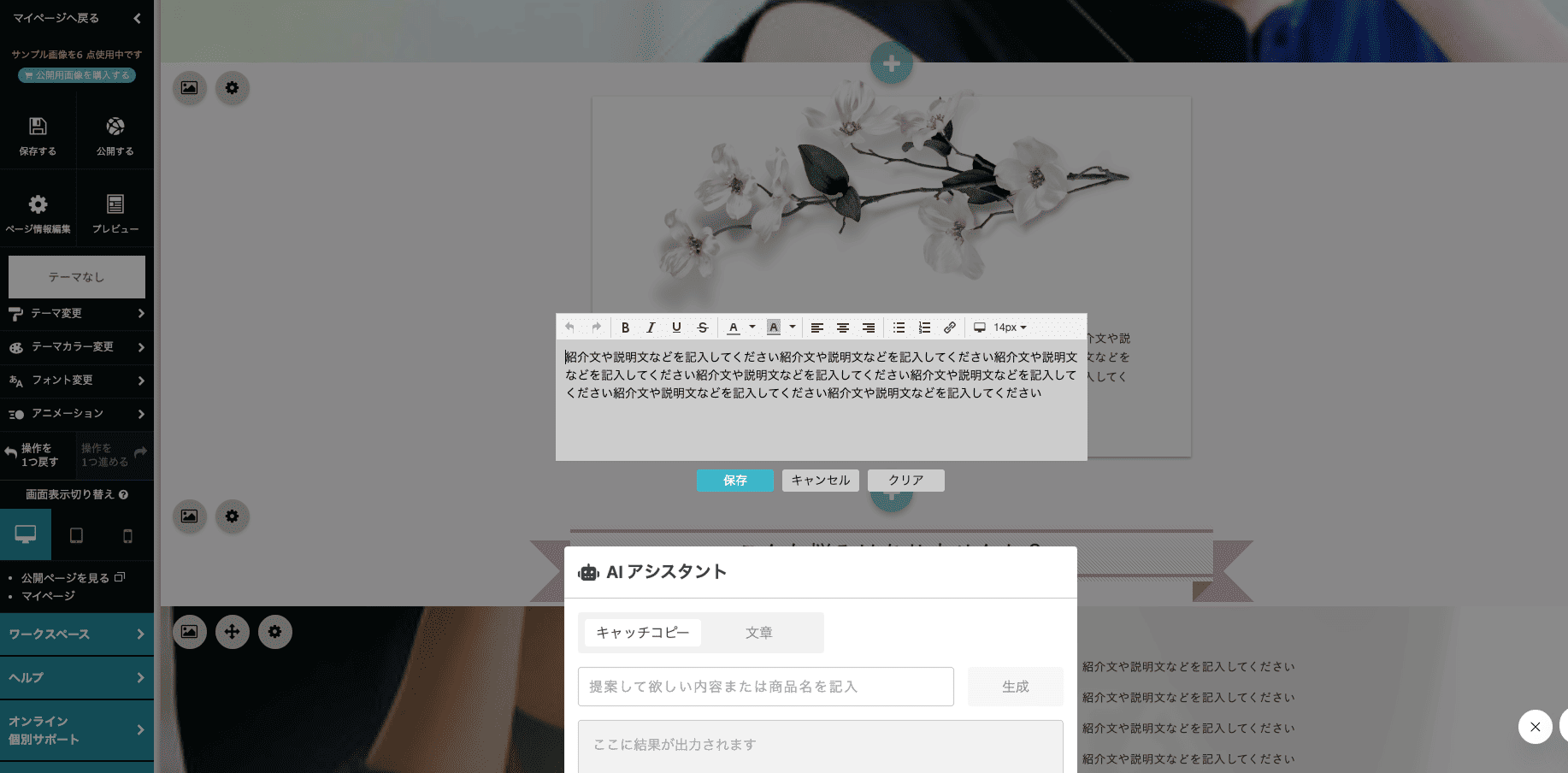Align text right in the editor
Image resolution: width=1568 pixels, height=773 pixels.
click(x=869, y=327)
